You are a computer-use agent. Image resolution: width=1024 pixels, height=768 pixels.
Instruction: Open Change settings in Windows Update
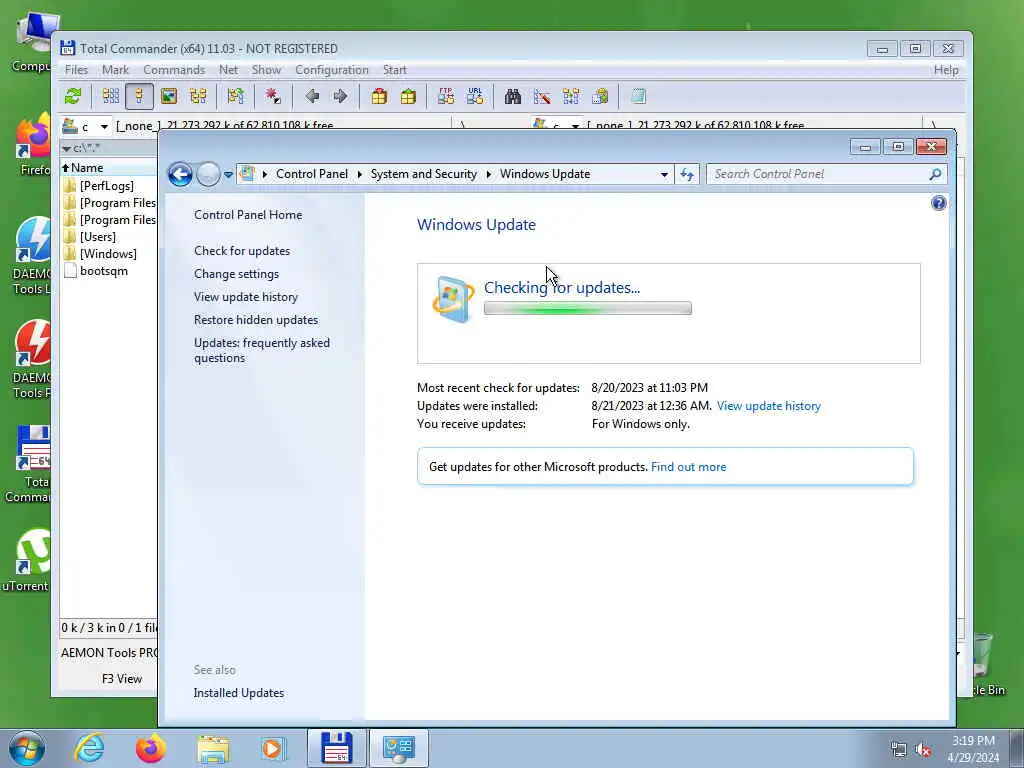[236, 274]
